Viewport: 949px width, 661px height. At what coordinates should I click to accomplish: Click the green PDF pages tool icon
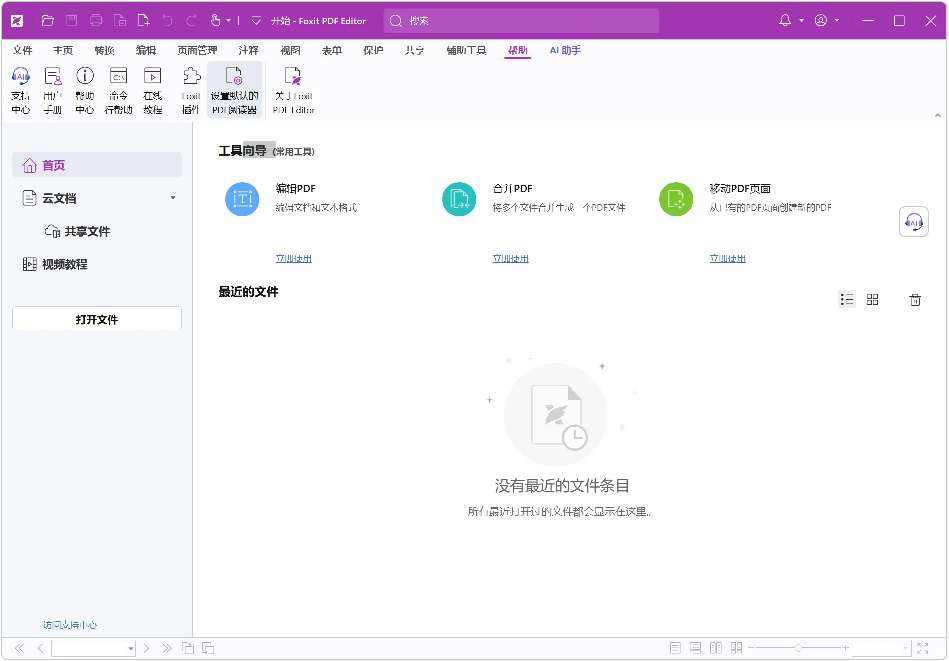pyautogui.click(x=675, y=199)
